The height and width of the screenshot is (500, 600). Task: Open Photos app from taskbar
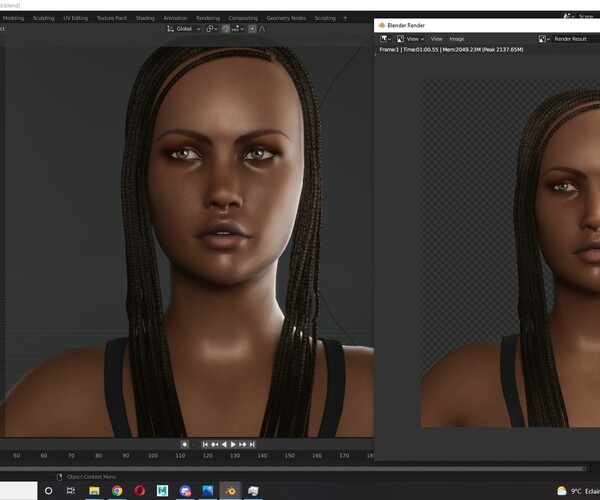point(208,490)
